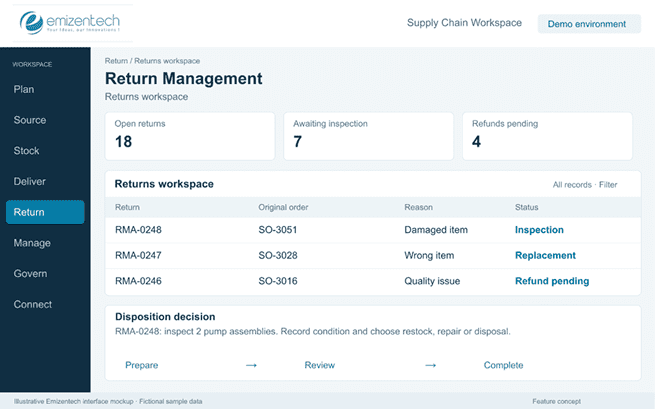Click the All records · Filter control
Screen dimensions: 655x409
585,185
